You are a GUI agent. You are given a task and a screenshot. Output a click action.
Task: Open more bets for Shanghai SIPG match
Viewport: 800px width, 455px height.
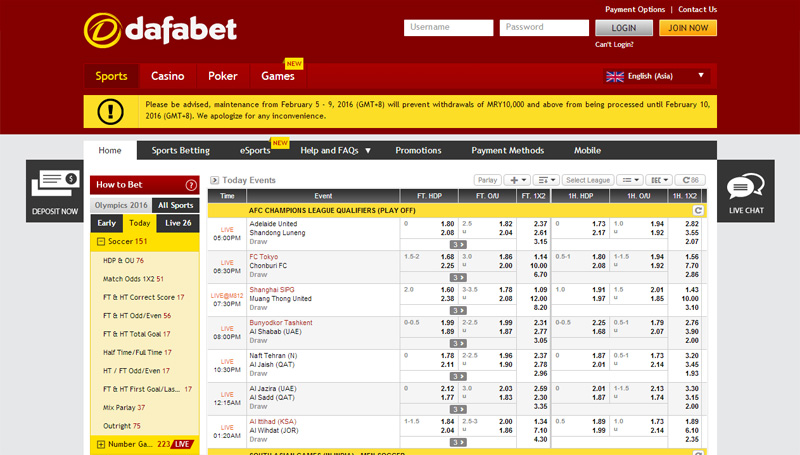click(x=458, y=311)
